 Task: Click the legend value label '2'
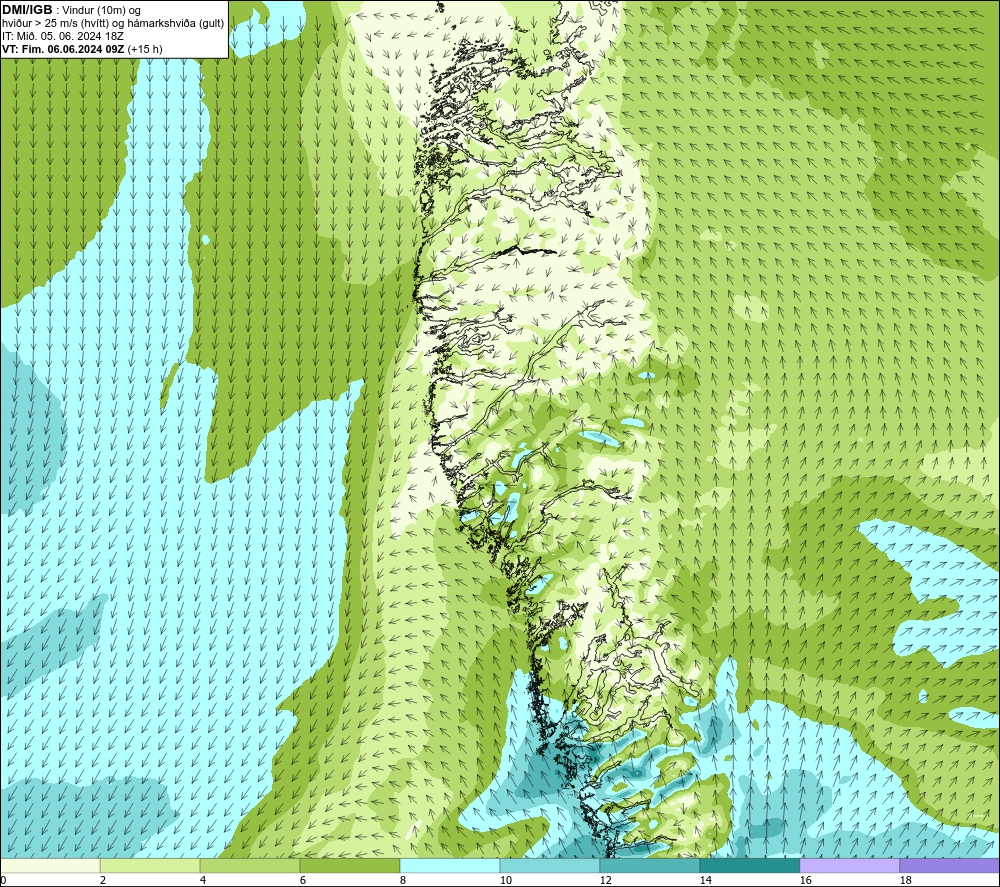[103, 880]
